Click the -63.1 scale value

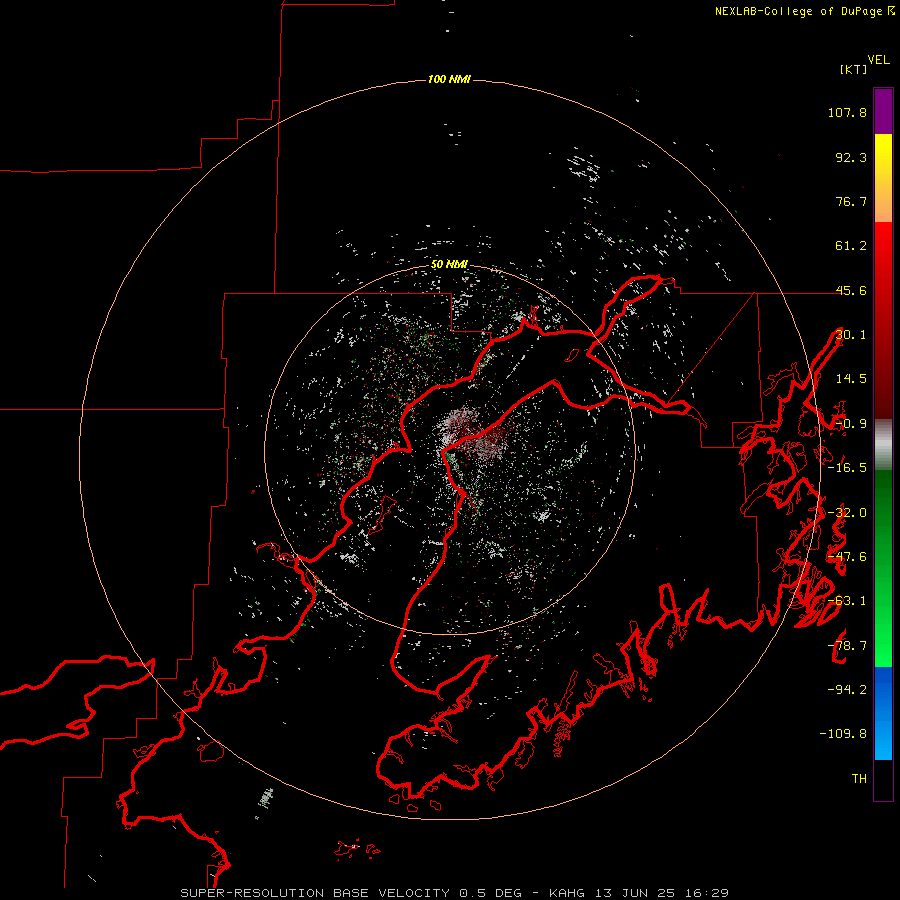(x=847, y=601)
